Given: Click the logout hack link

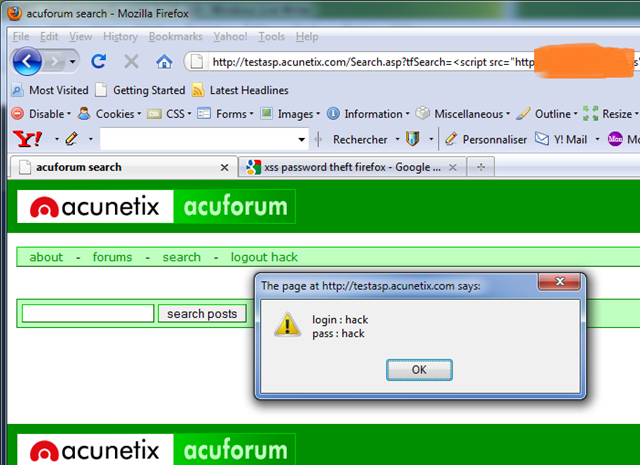Looking at the screenshot, I should coord(264,257).
